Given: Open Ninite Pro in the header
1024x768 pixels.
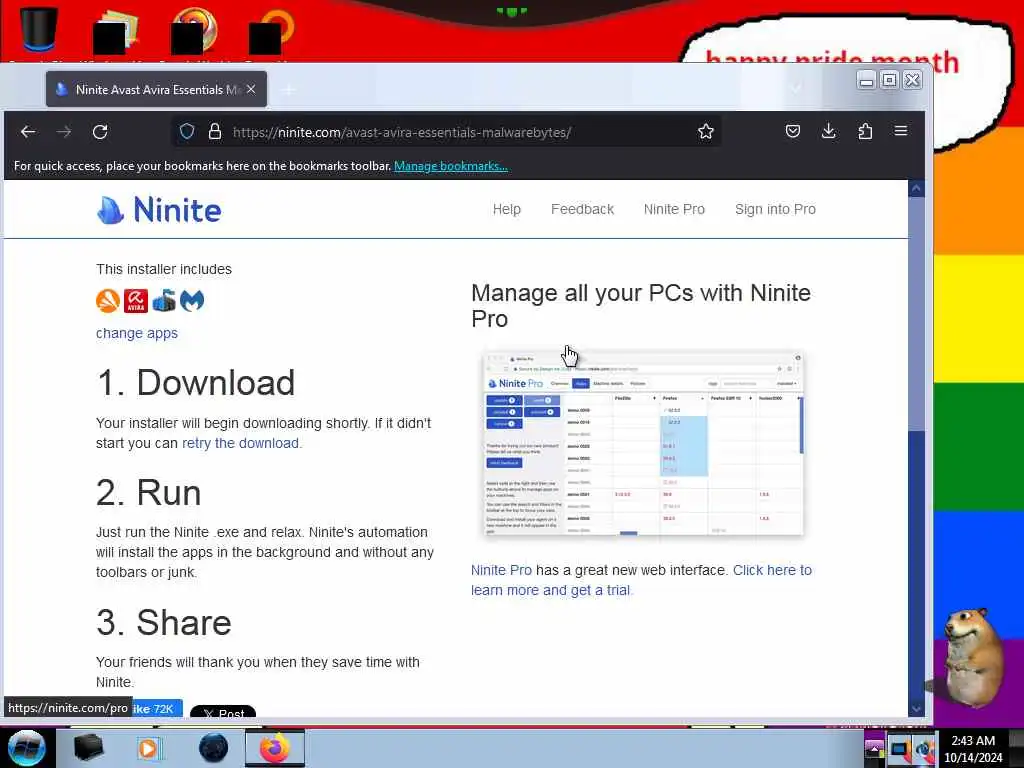Looking at the screenshot, I should click(674, 210).
